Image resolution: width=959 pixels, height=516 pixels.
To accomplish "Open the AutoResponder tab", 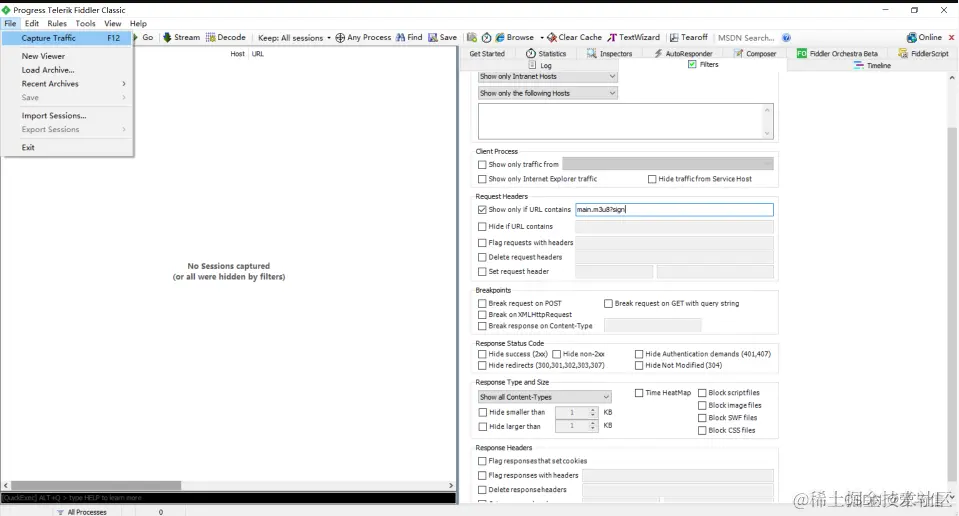I will (683, 54).
